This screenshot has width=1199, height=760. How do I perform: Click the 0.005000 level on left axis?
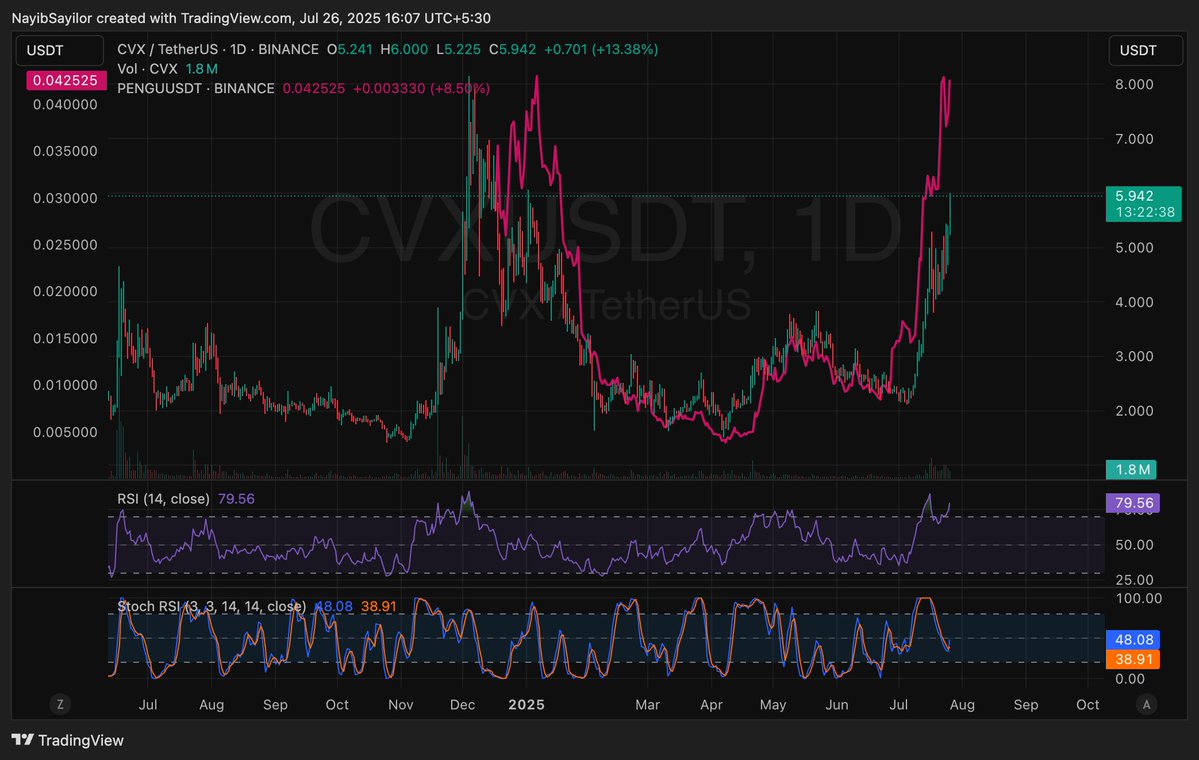[x=65, y=432]
